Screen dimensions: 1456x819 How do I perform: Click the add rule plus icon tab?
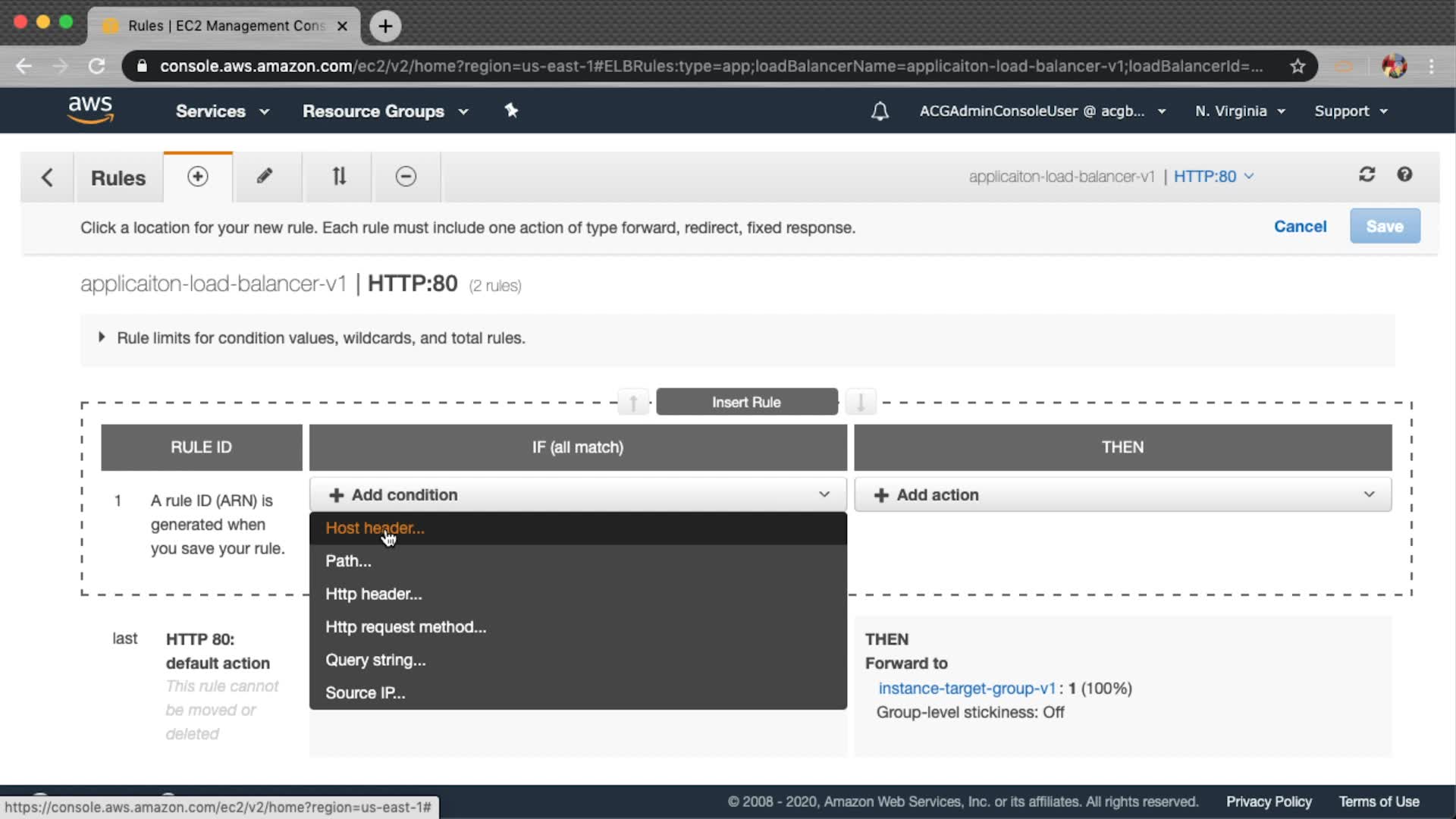(x=197, y=177)
